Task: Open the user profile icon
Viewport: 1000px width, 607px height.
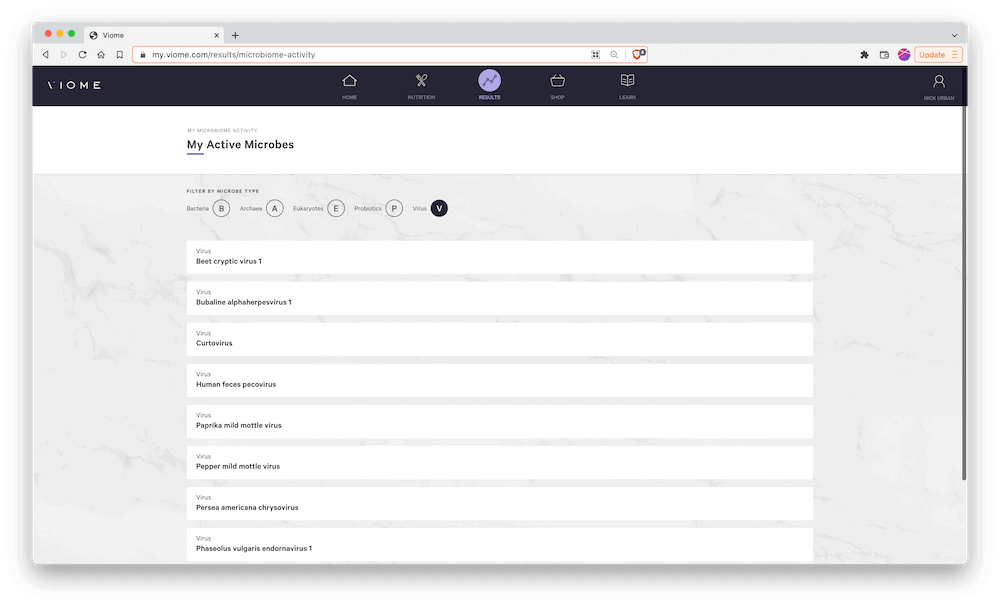Action: pyautogui.click(x=938, y=82)
